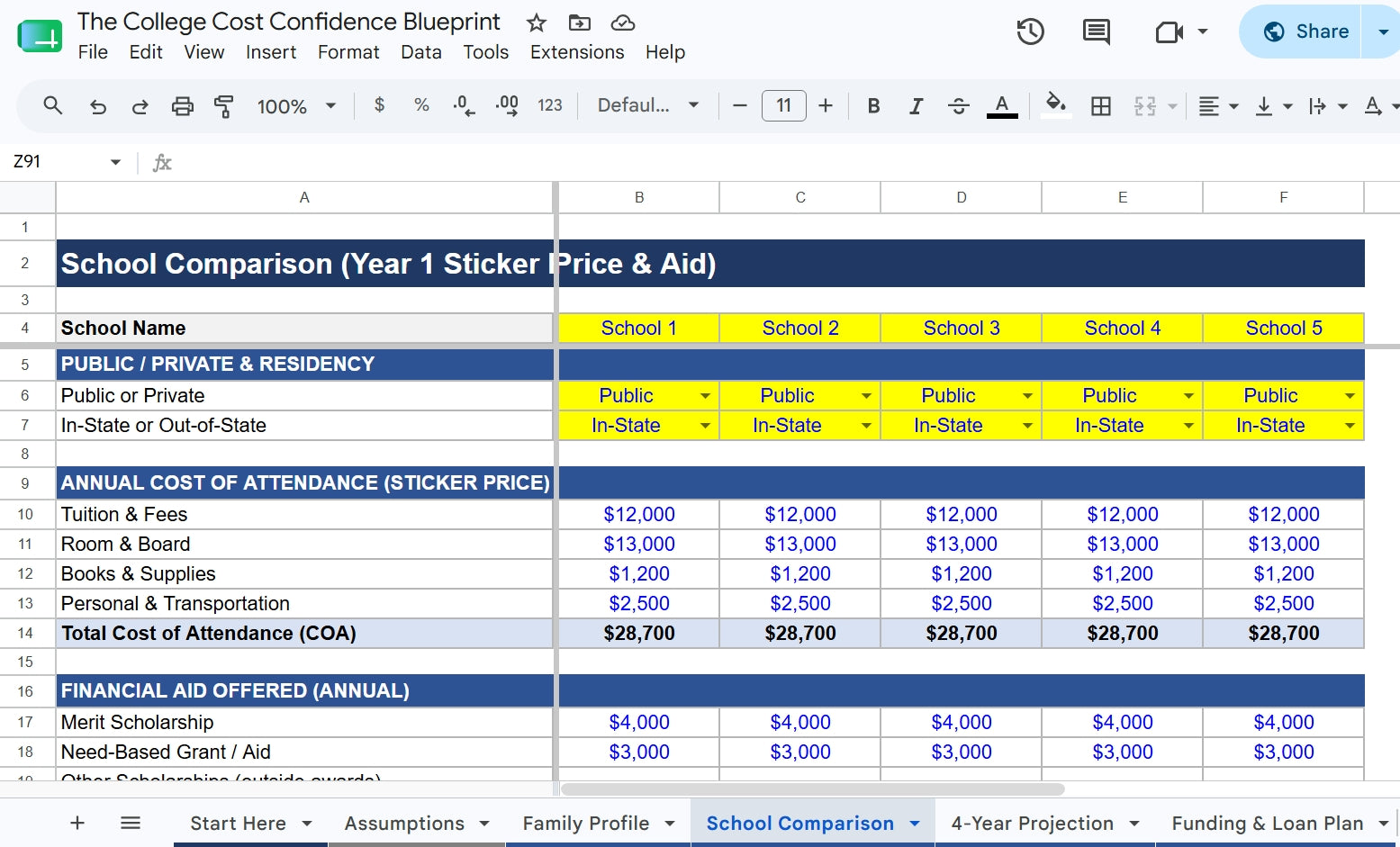Screen dimensions: 1400x847
Task: Switch to the Family Profile tab
Action: click(x=586, y=823)
